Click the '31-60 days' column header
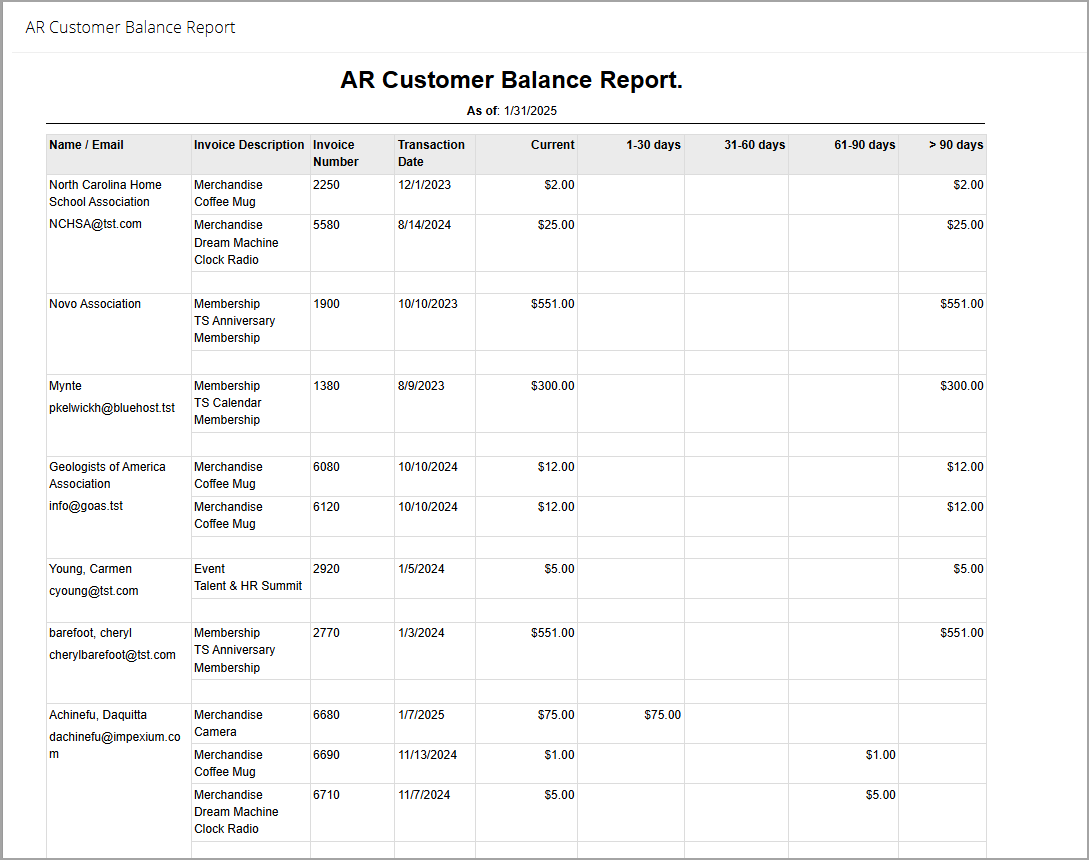The height and width of the screenshot is (860, 1089). coord(754,144)
